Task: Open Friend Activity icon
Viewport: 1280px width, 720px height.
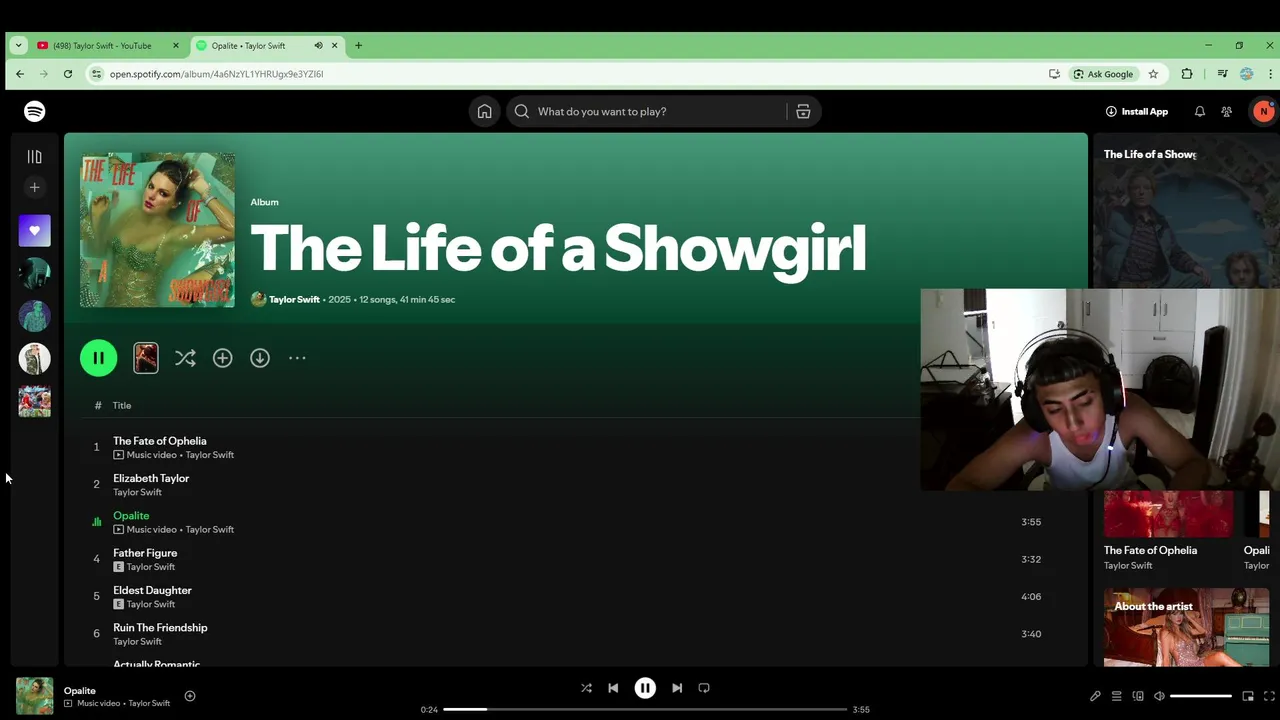Action: click(1227, 111)
